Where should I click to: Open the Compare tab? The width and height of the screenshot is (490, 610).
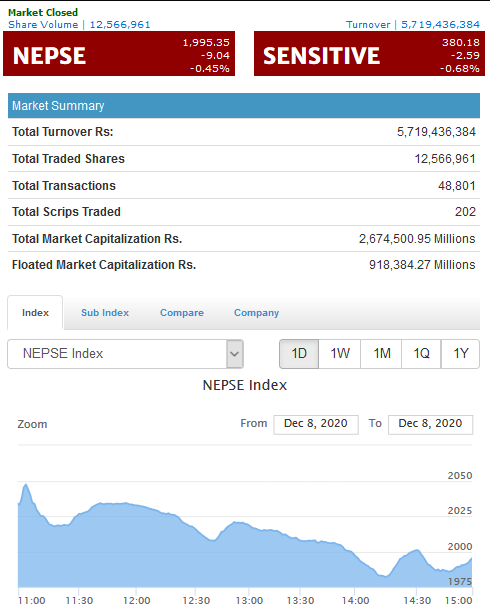click(x=182, y=313)
